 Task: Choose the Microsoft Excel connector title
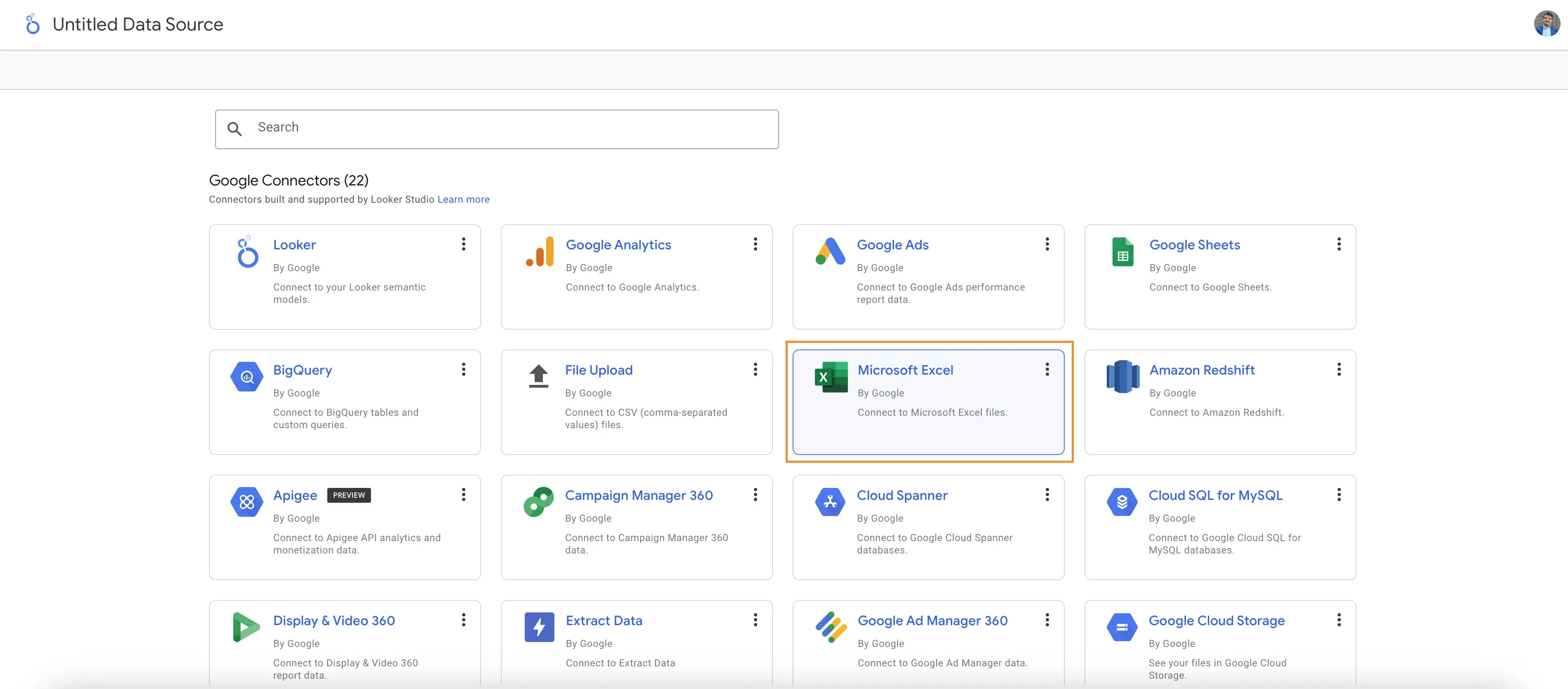click(x=905, y=370)
